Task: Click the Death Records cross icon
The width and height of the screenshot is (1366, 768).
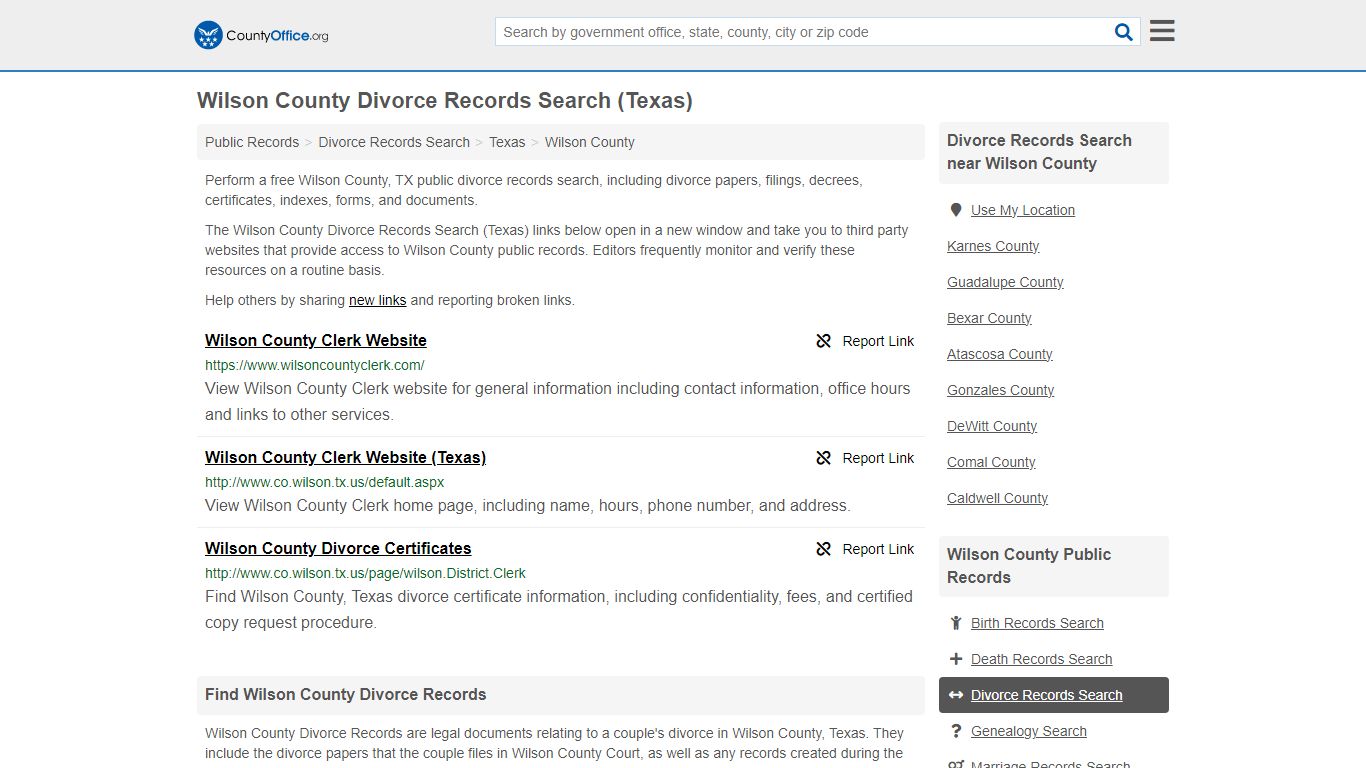Action: tap(956, 659)
